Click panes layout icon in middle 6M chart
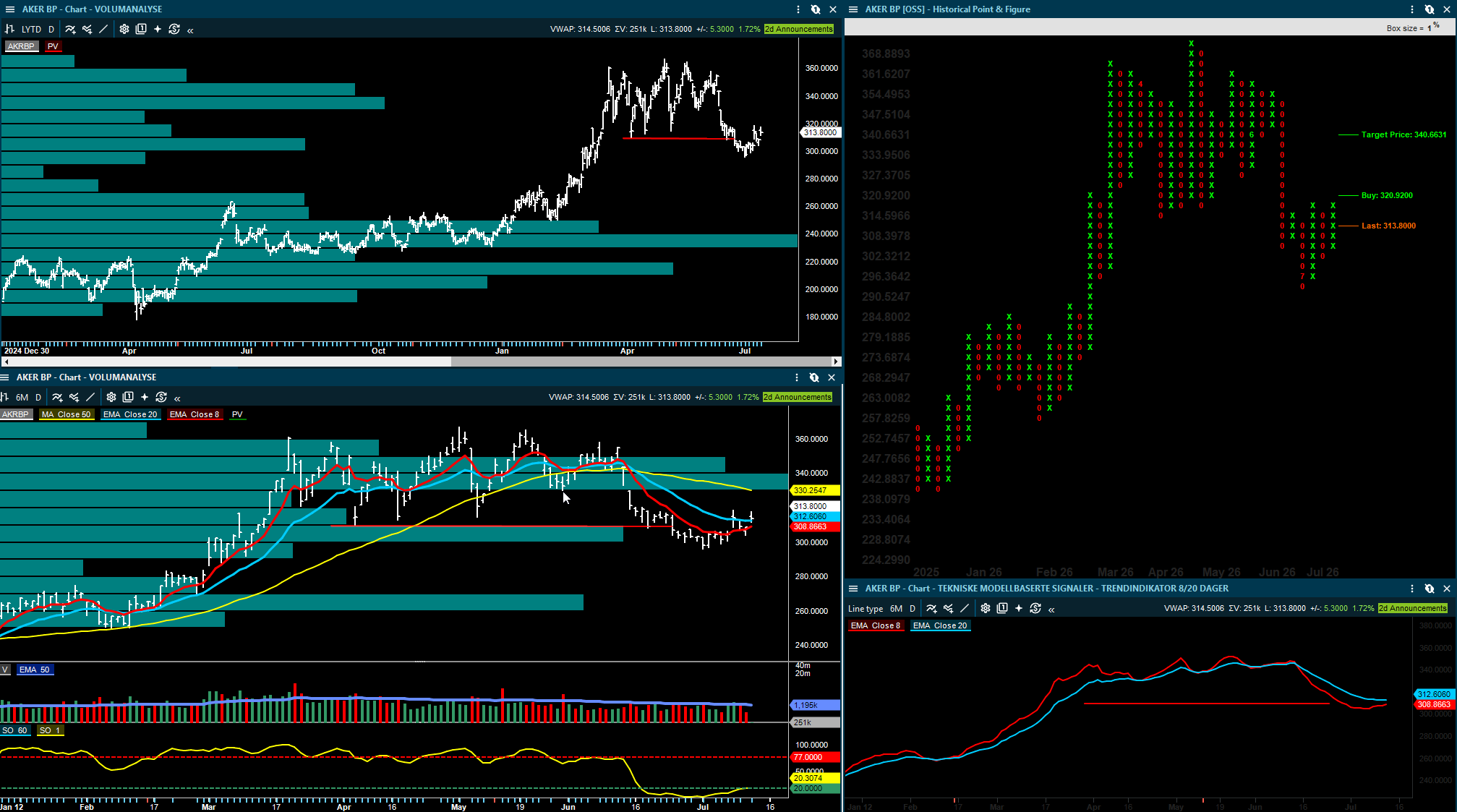 point(128,397)
